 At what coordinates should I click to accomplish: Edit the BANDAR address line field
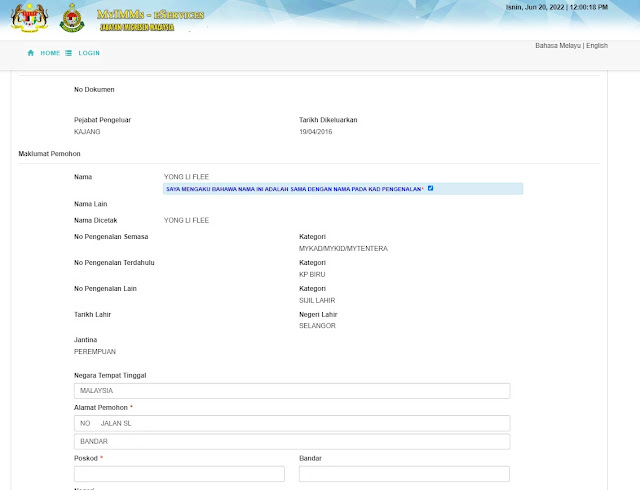292,441
